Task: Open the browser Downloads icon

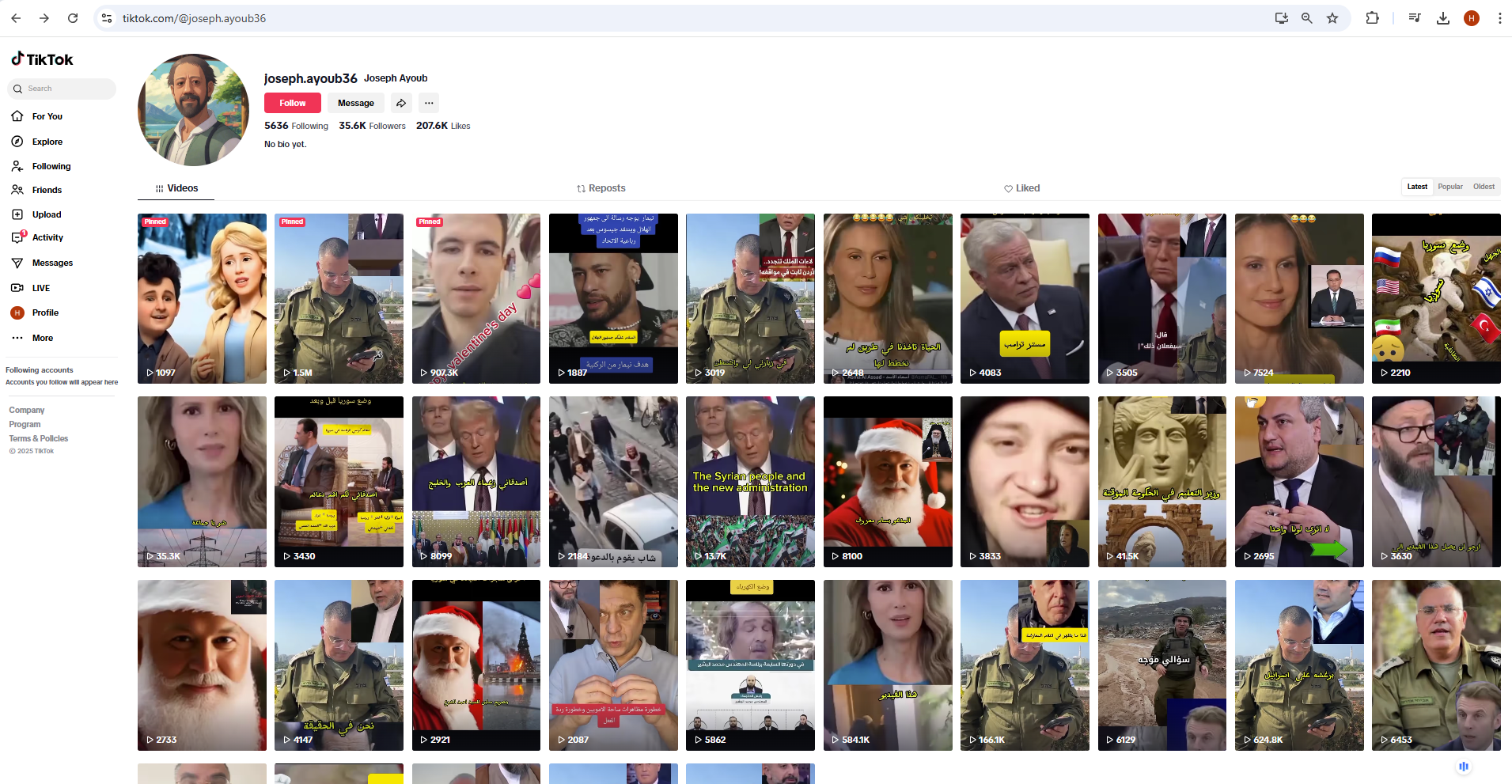Action: 1443,18
